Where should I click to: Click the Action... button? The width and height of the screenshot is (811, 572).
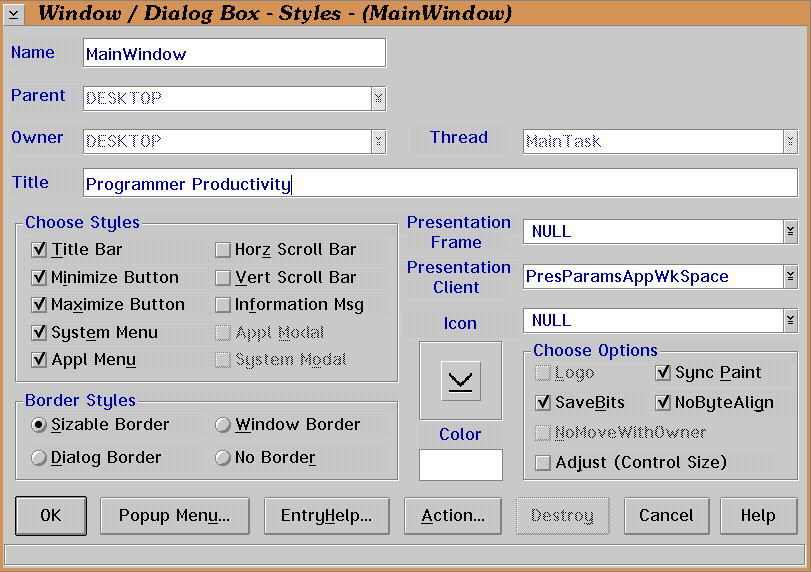[453, 516]
